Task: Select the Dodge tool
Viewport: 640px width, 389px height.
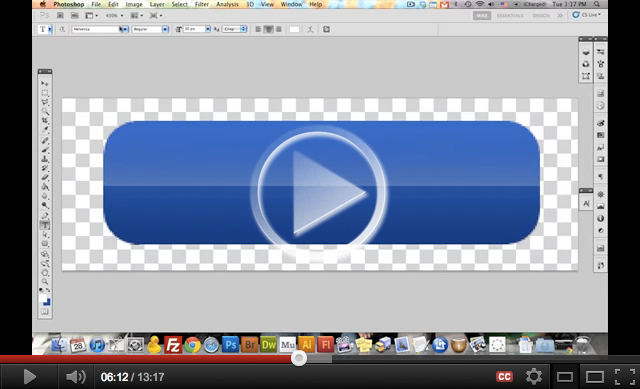Action: tap(44, 205)
